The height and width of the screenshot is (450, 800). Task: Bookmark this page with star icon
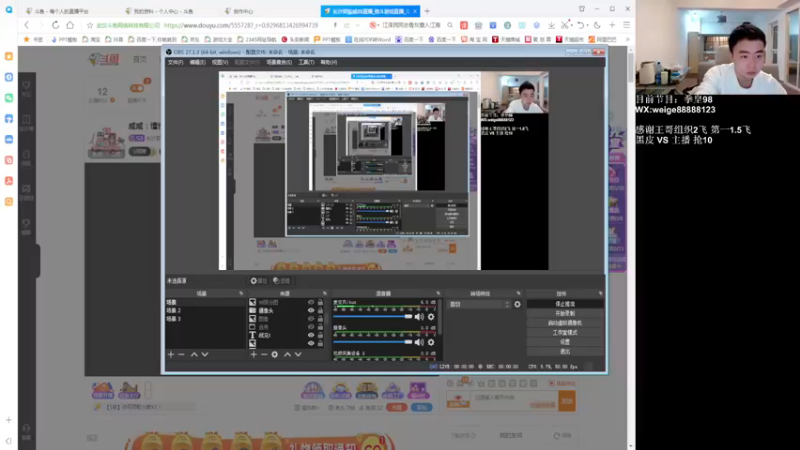[90, 25]
